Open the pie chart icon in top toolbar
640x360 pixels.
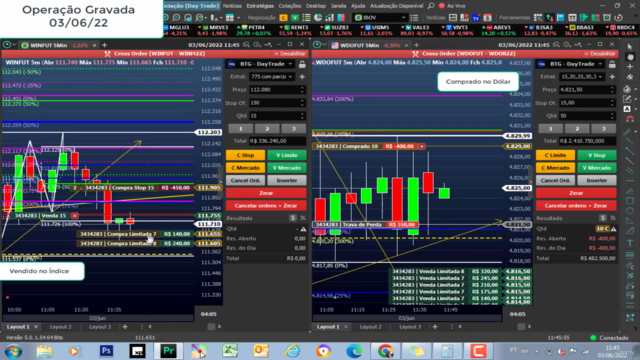(318, 18)
